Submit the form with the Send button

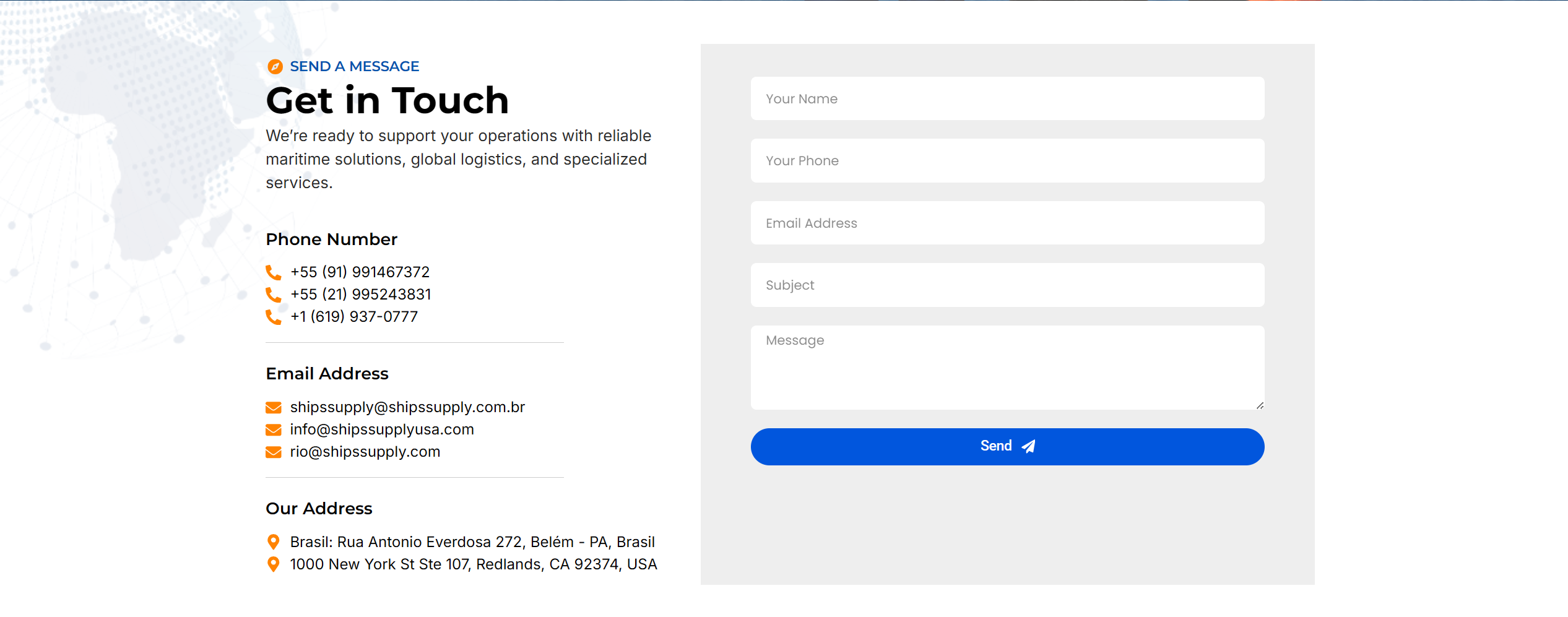tap(1007, 446)
